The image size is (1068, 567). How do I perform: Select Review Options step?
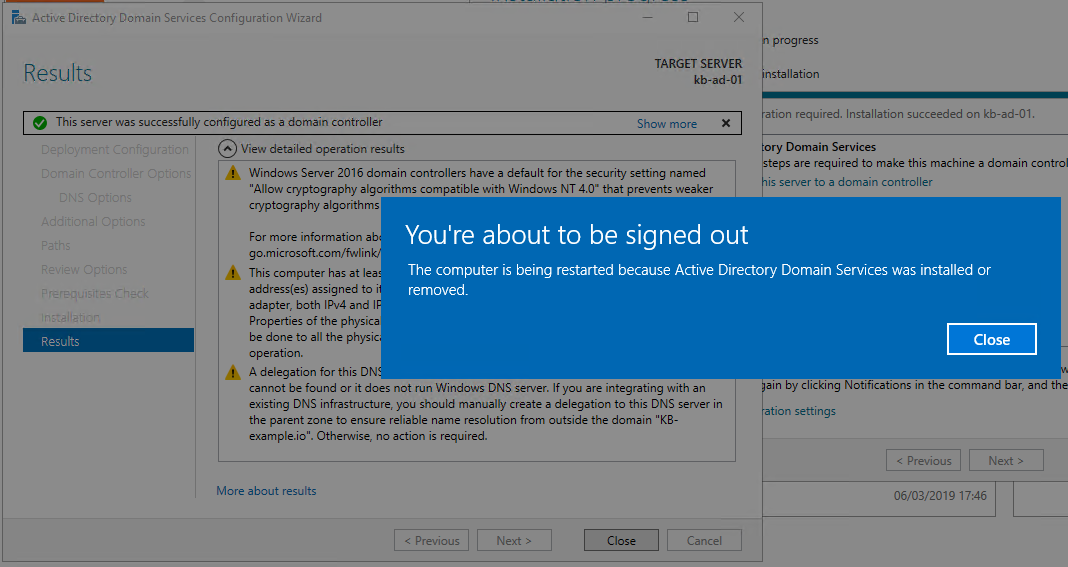[x=84, y=269]
